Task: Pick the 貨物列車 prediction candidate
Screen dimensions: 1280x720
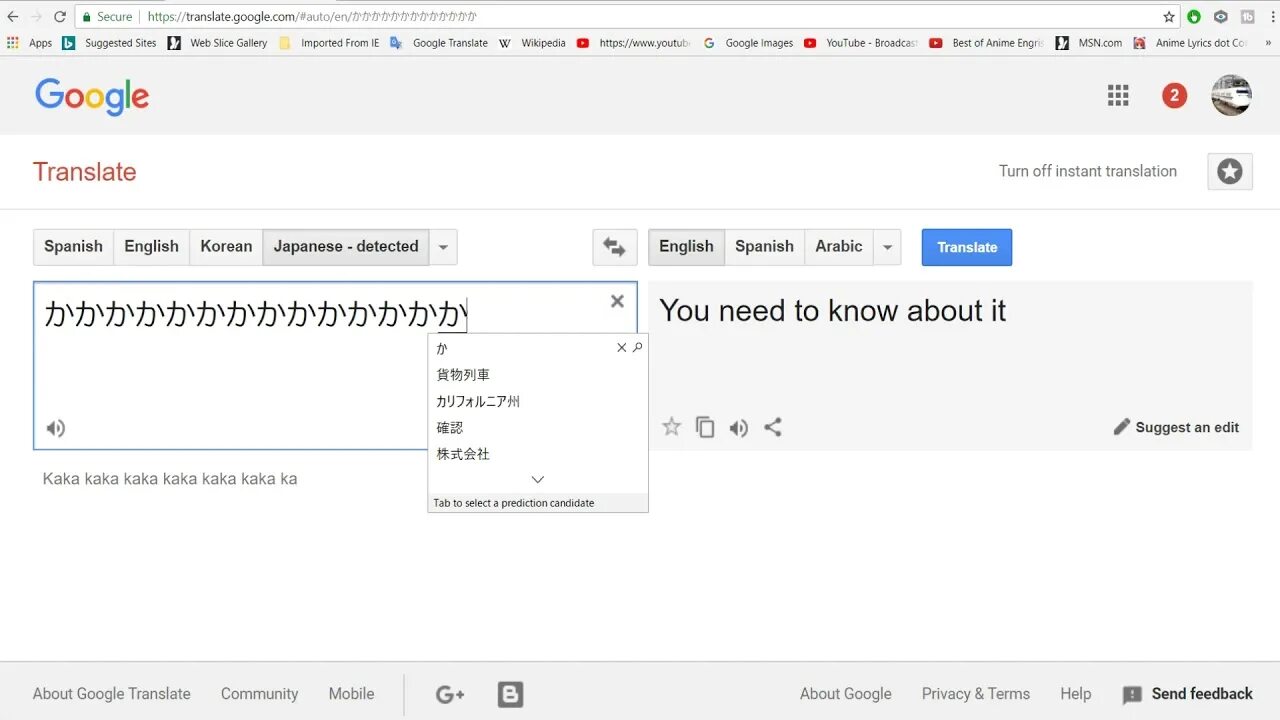Action: click(463, 375)
